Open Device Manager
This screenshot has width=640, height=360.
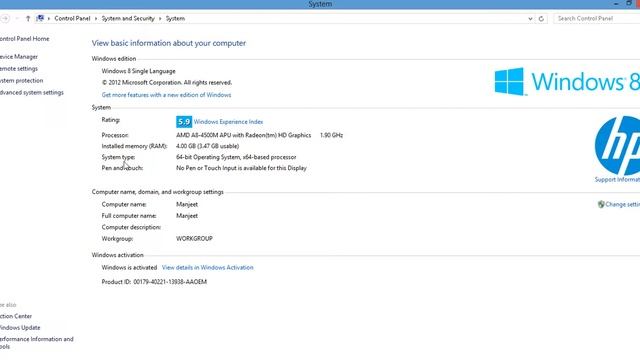click(x=18, y=57)
